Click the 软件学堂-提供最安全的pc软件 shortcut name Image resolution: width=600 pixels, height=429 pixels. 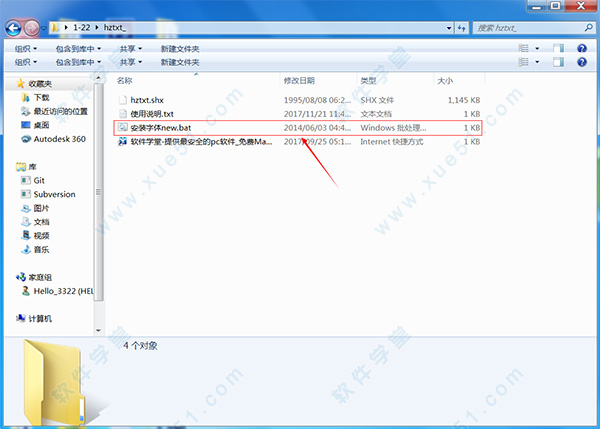[x=201, y=142]
